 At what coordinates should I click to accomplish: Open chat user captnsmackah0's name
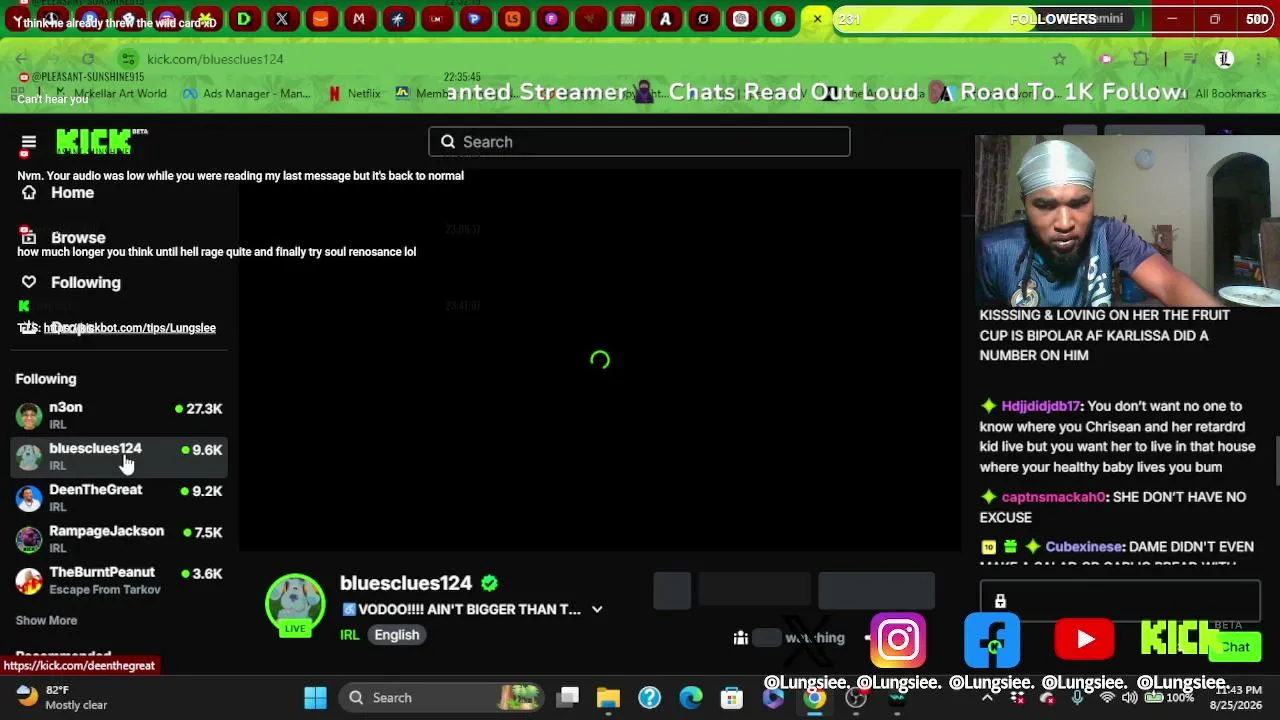1054,497
